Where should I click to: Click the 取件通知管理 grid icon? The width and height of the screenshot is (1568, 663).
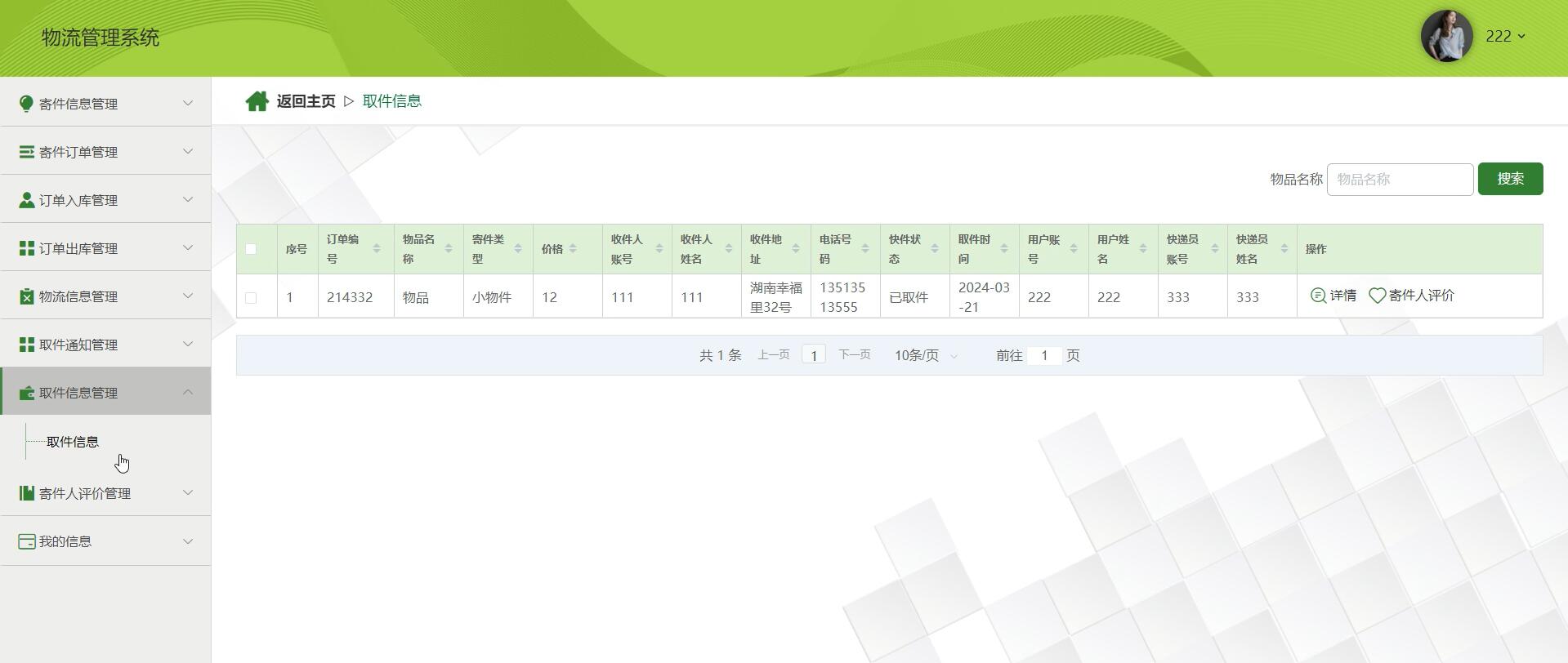pyautogui.click(x=26, y=345)
